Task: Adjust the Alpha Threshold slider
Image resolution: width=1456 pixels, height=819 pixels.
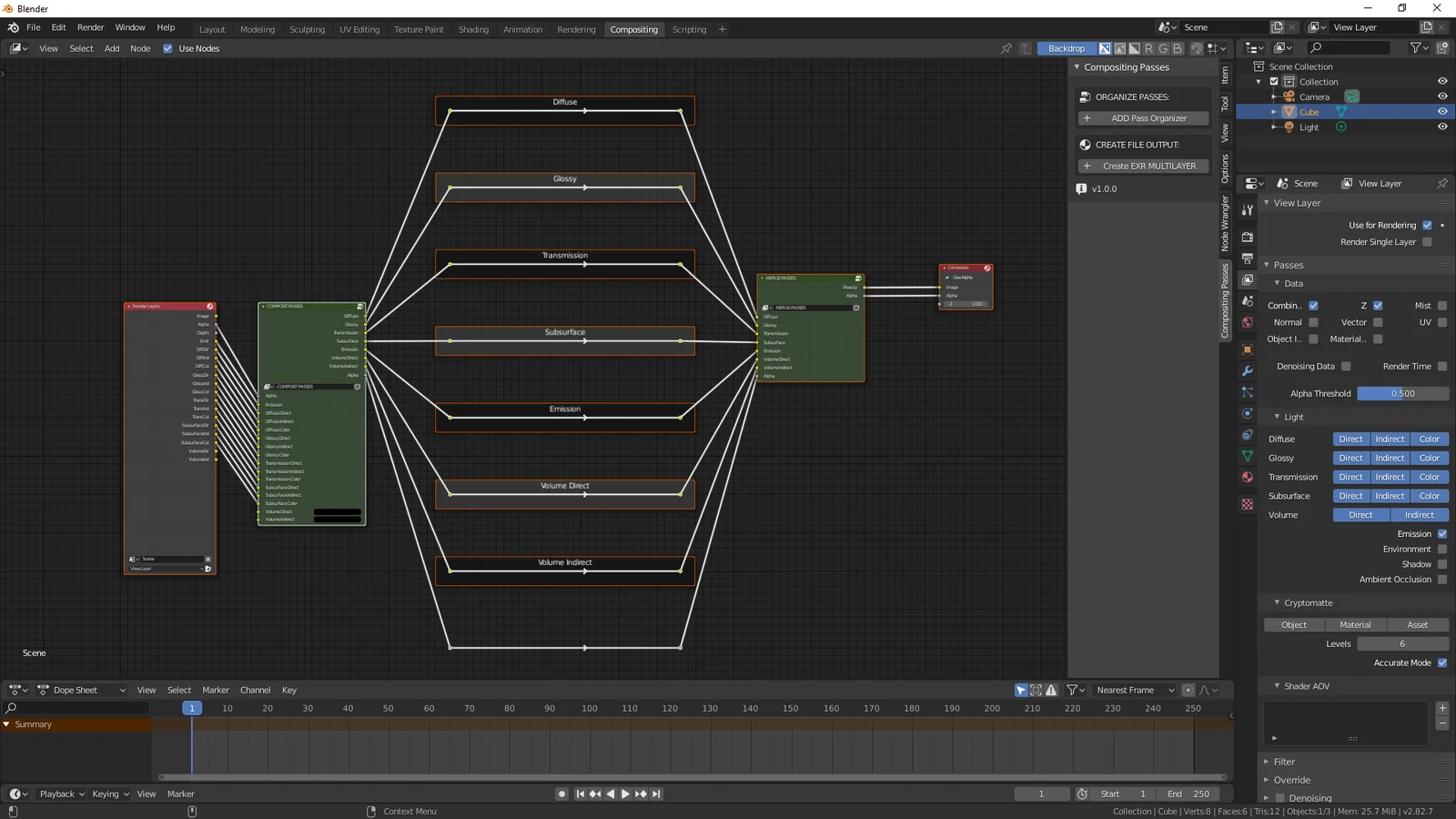Action: (x=1402, y=394)
